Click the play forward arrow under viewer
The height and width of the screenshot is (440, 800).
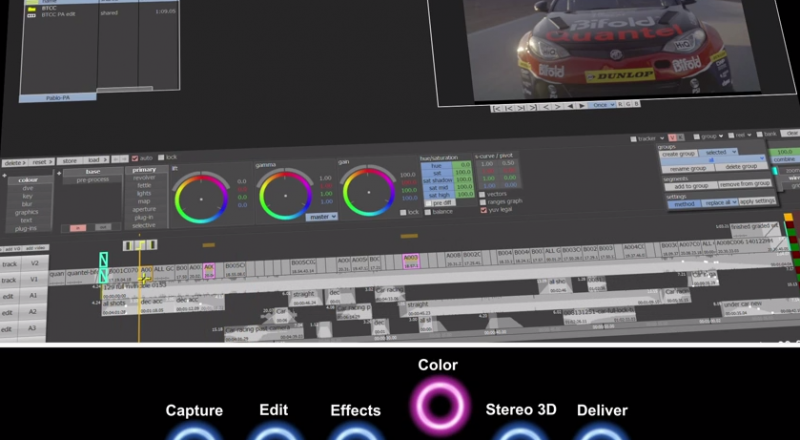click(x=581, y=105)
